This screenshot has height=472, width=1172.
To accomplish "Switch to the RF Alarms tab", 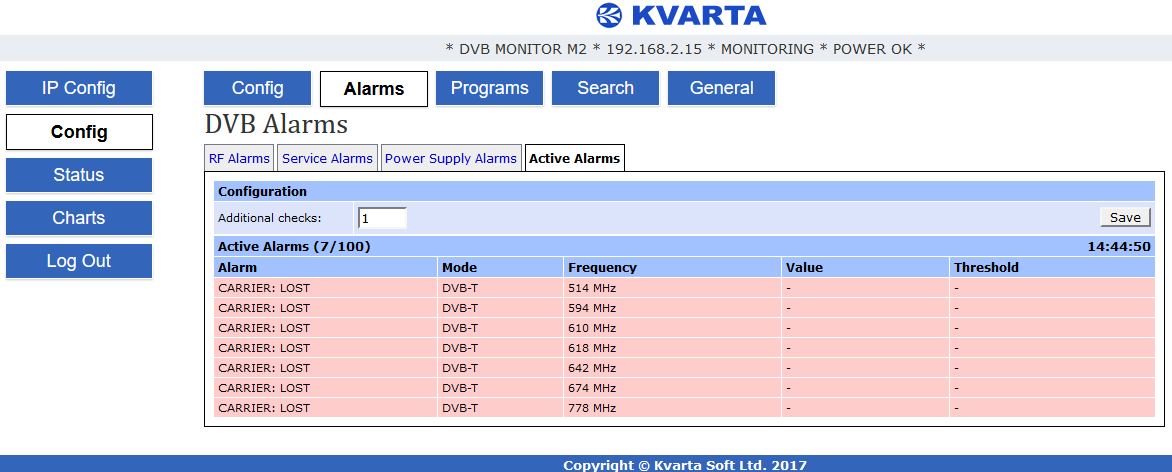I will click(239, 159).
